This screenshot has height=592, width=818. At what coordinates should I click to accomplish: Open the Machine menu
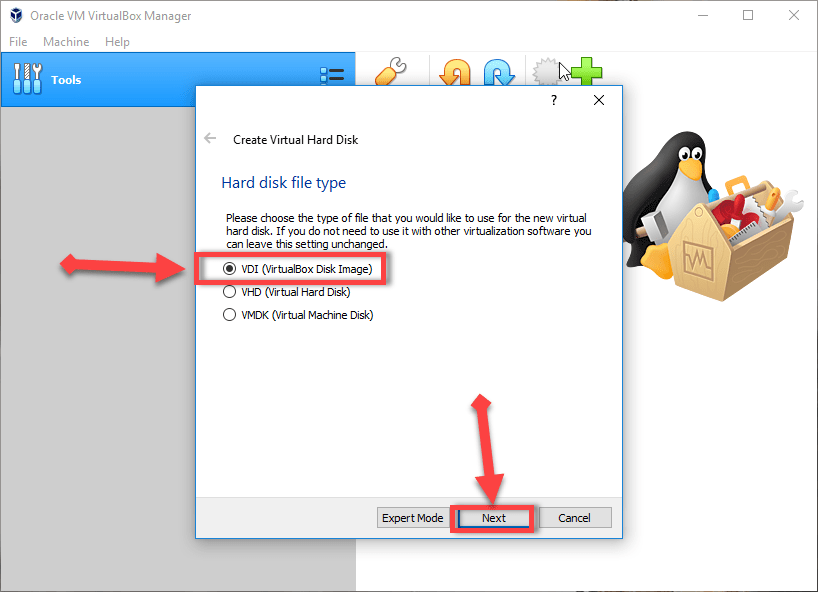point(66,42)
